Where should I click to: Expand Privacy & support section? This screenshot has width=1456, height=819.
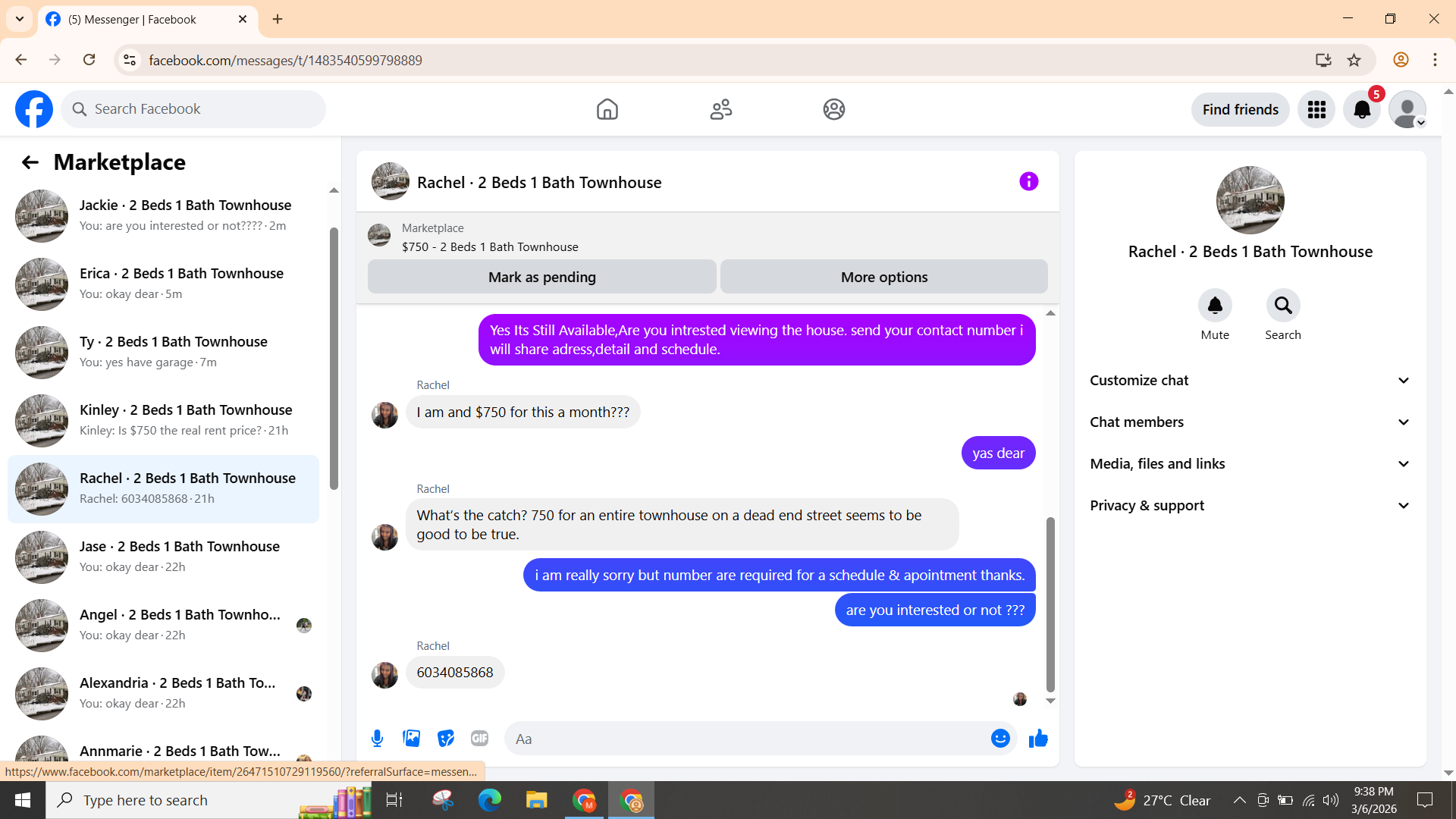[1250, 506]
